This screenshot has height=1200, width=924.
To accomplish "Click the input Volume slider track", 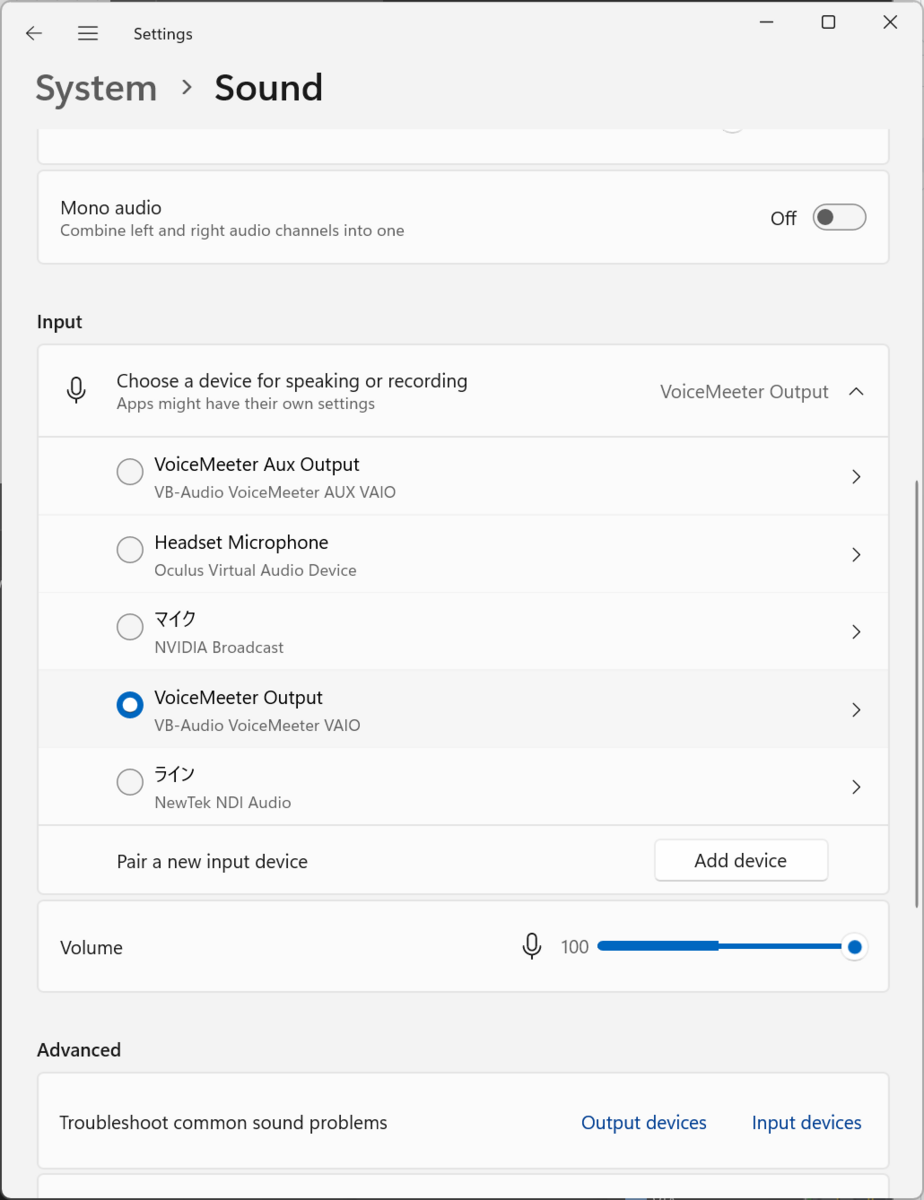I will [720, 946].
